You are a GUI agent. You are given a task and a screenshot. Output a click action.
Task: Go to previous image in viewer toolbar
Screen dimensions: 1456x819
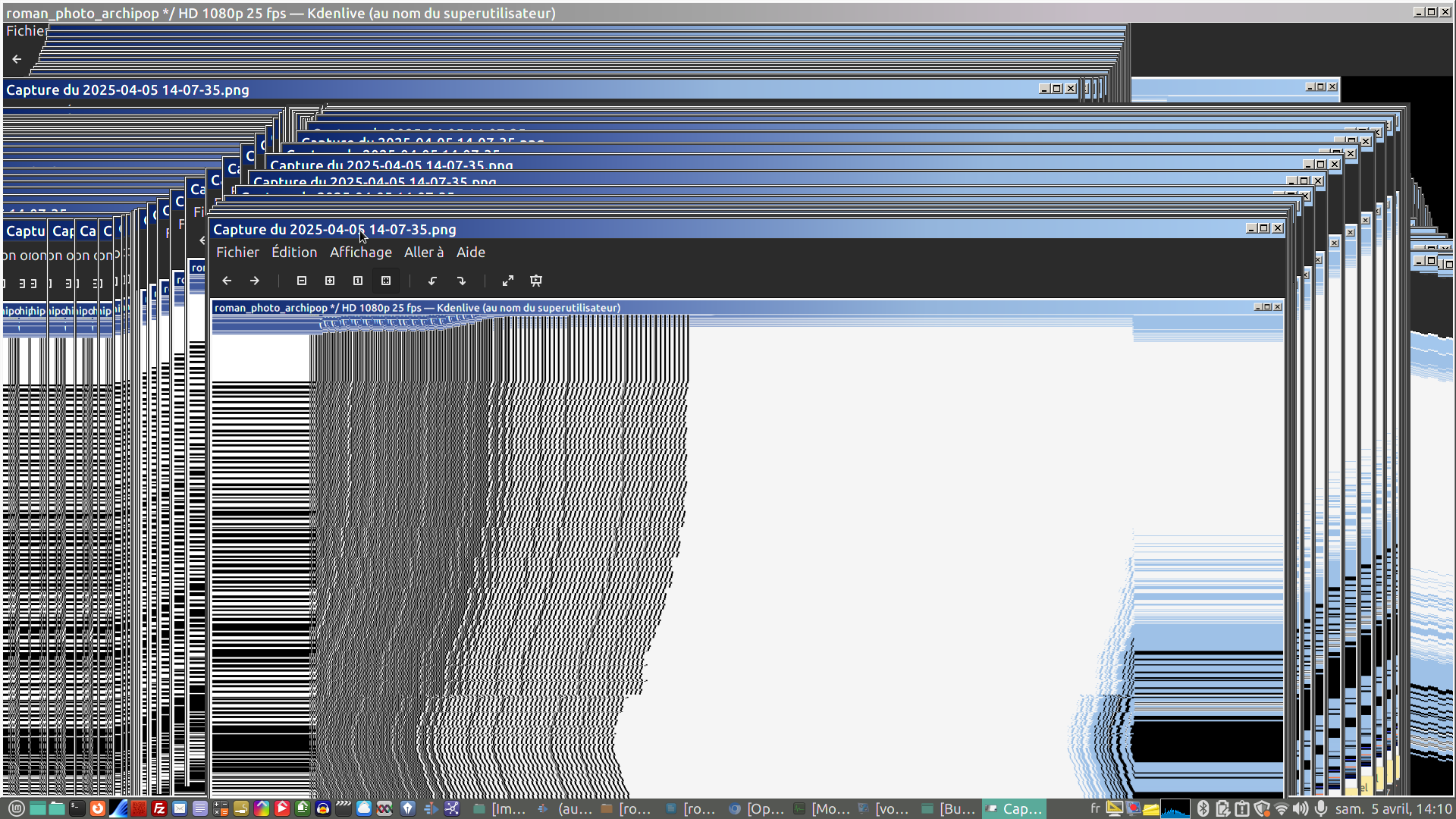[x=227, y=281]
